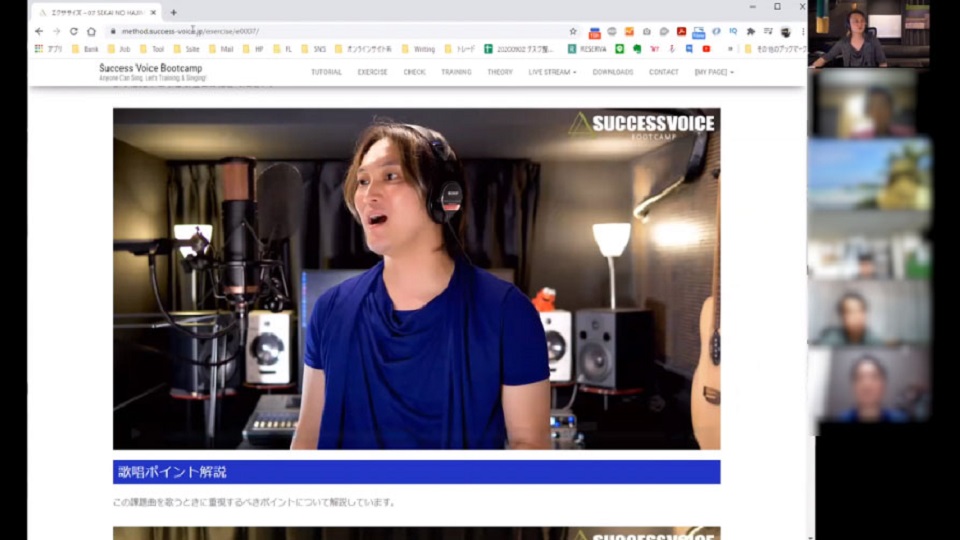Screen dimensions: 960x540
Task: Click the IQ extension icon
Action: click(733, 31)
